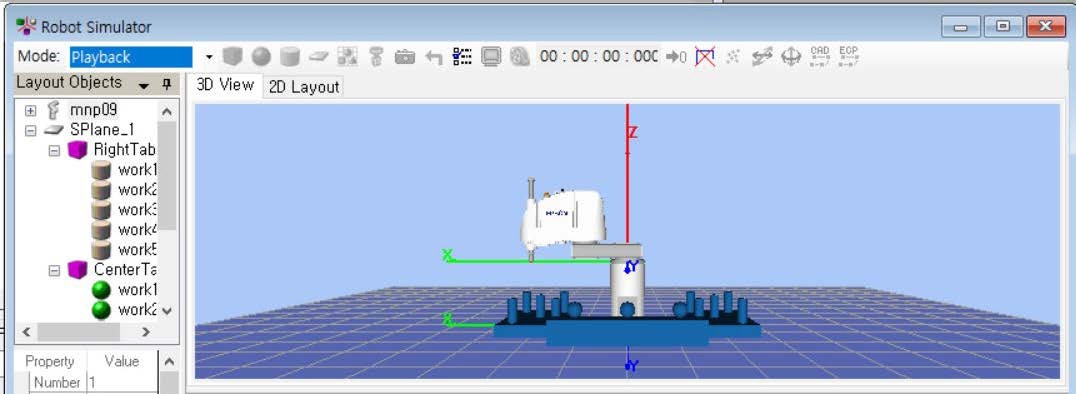This screenshot has width=1076, height=394.
Task: Select work3 under RightTable in tree
Action: point(137,209)
